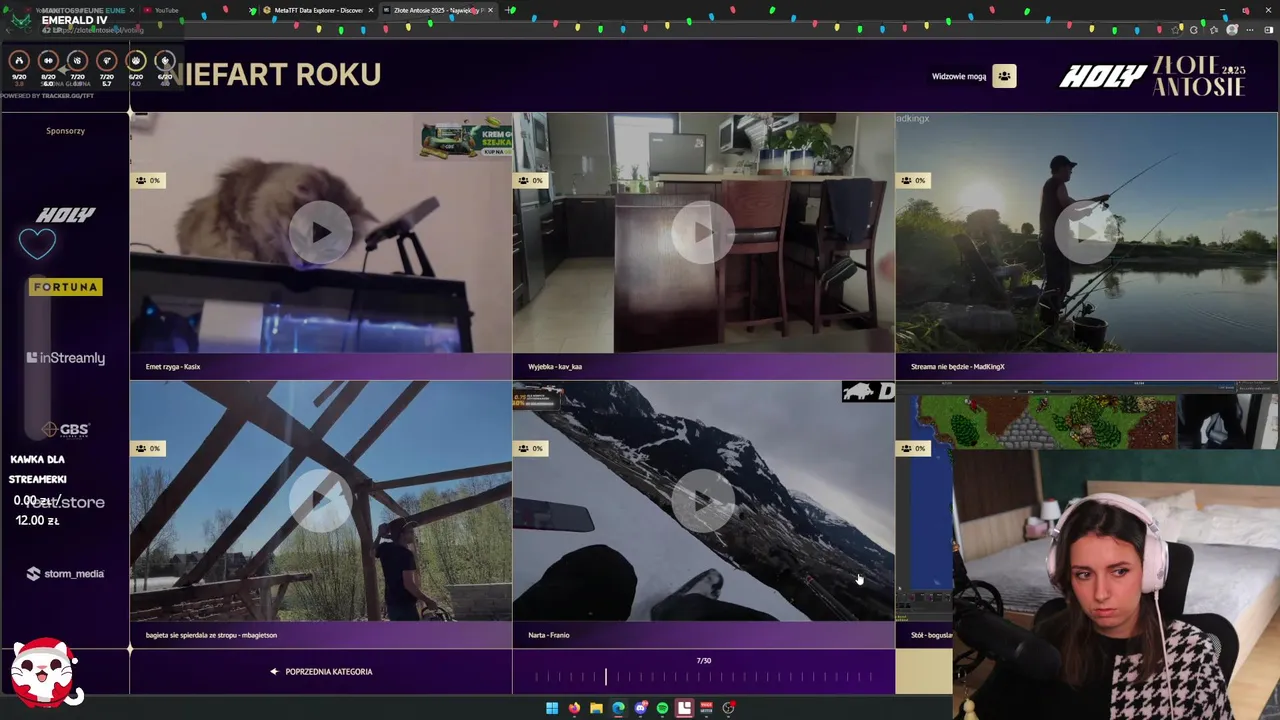Click the 'Streama nie będzie - MadKingX' caption

click(x=958, y=366)
